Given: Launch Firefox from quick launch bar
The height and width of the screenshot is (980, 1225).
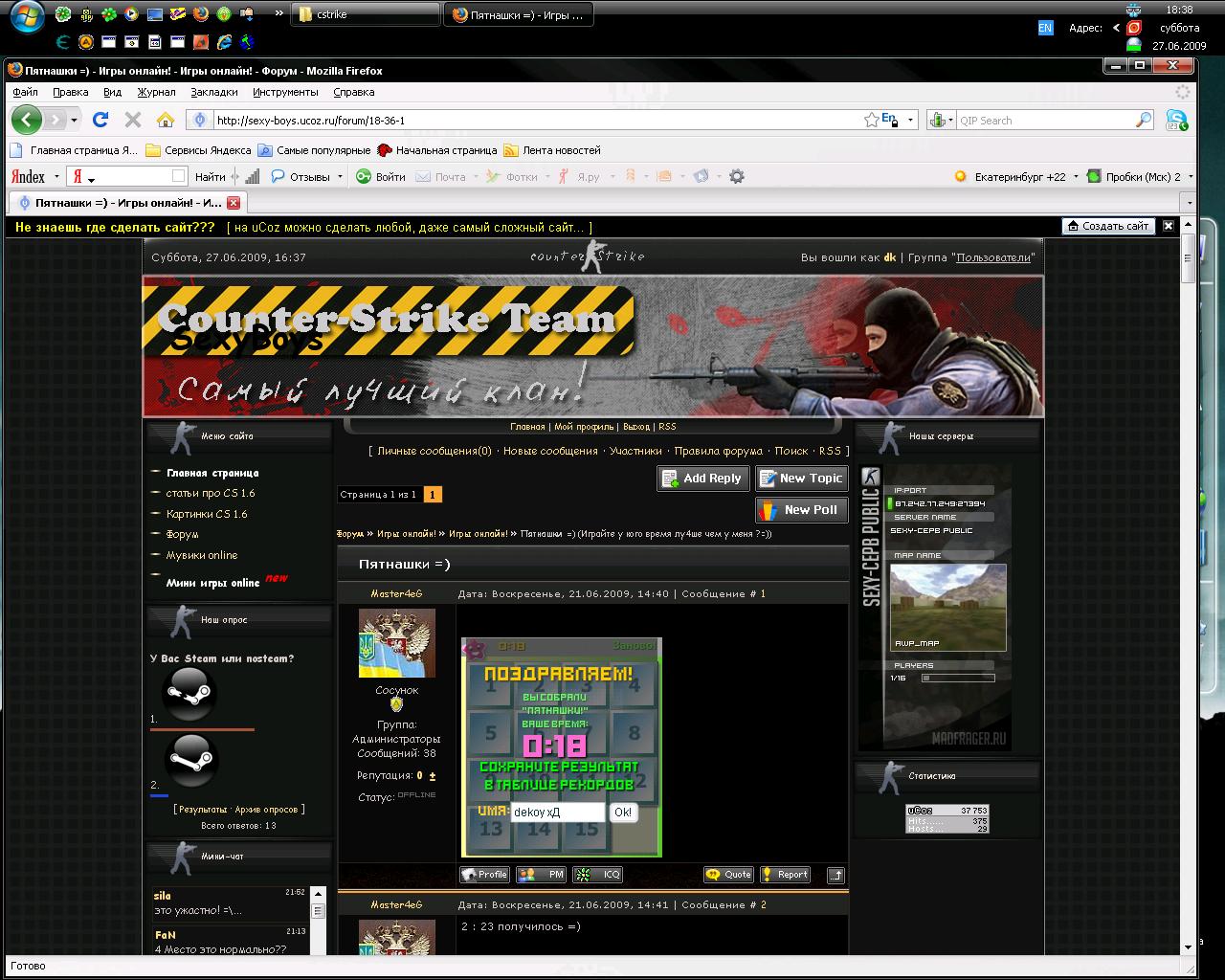Looking at the screenshot, I should [200, 14].
